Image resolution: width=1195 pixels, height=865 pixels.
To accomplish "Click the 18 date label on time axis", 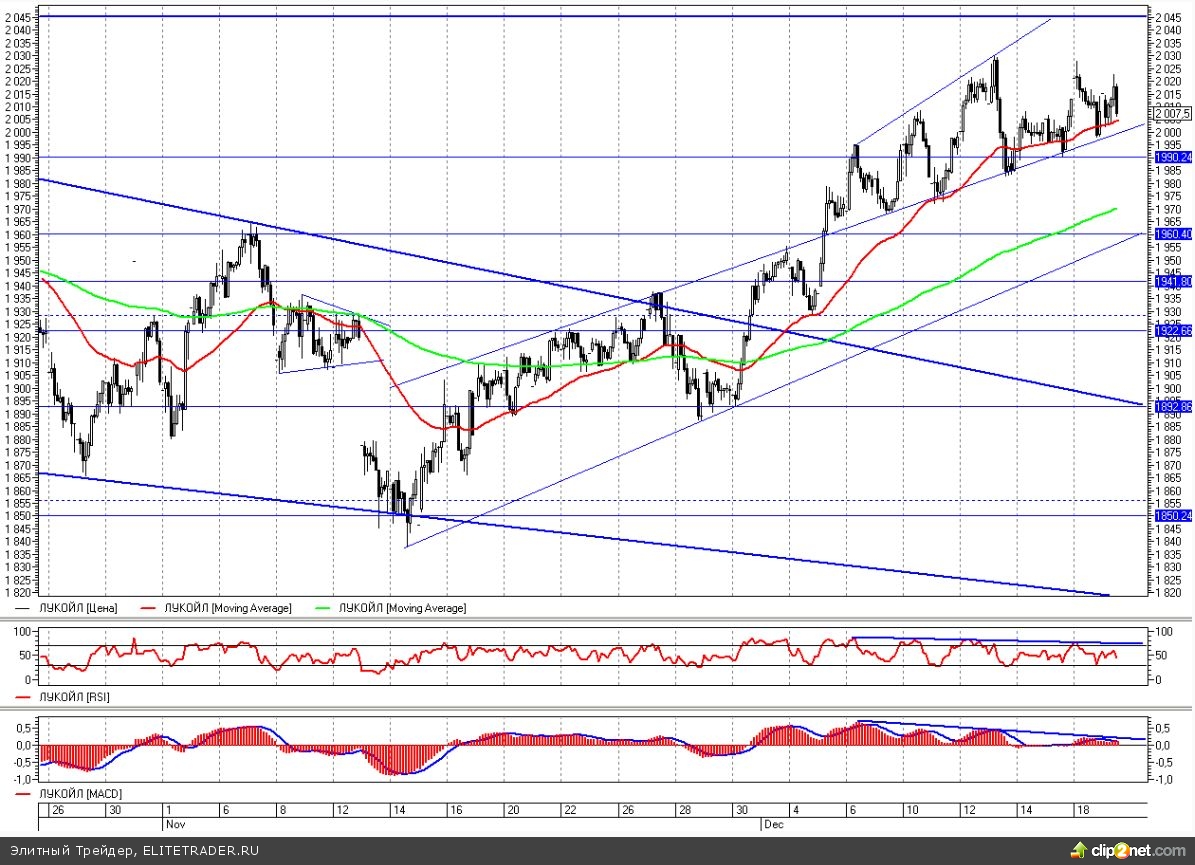I will click(x=1080, y=809).
